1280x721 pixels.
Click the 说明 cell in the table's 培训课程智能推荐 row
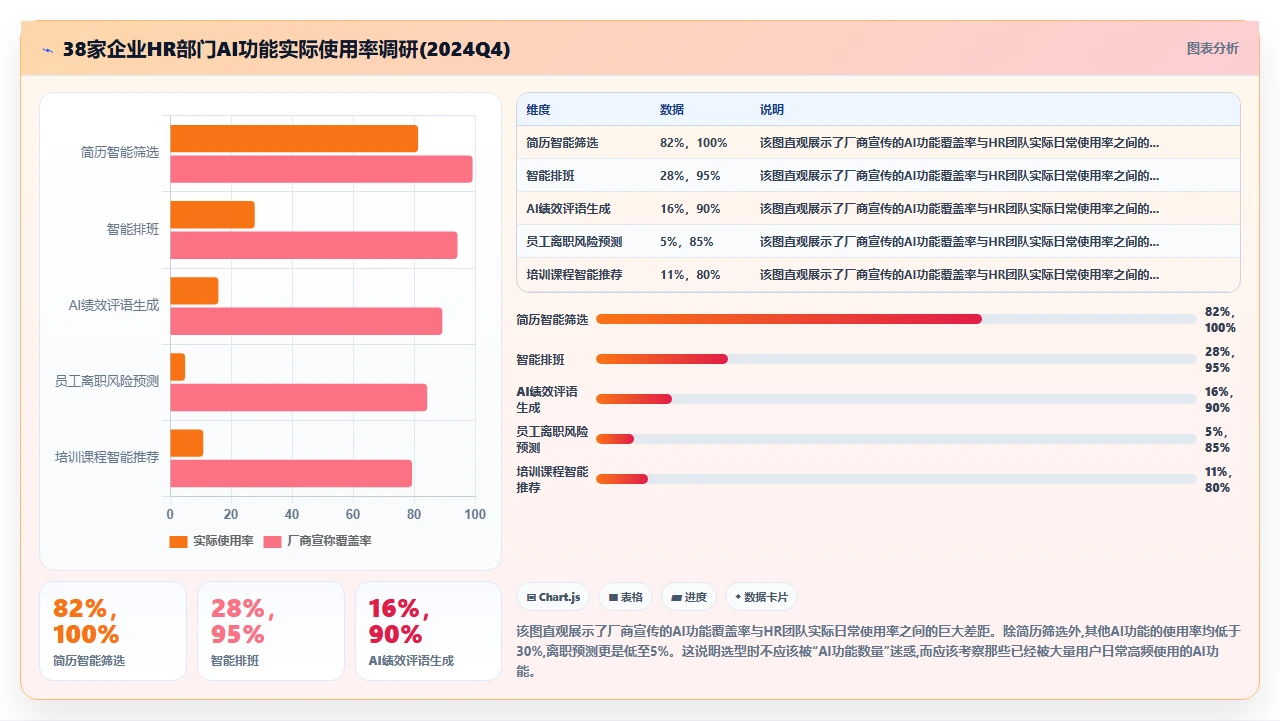coord(960,275)
